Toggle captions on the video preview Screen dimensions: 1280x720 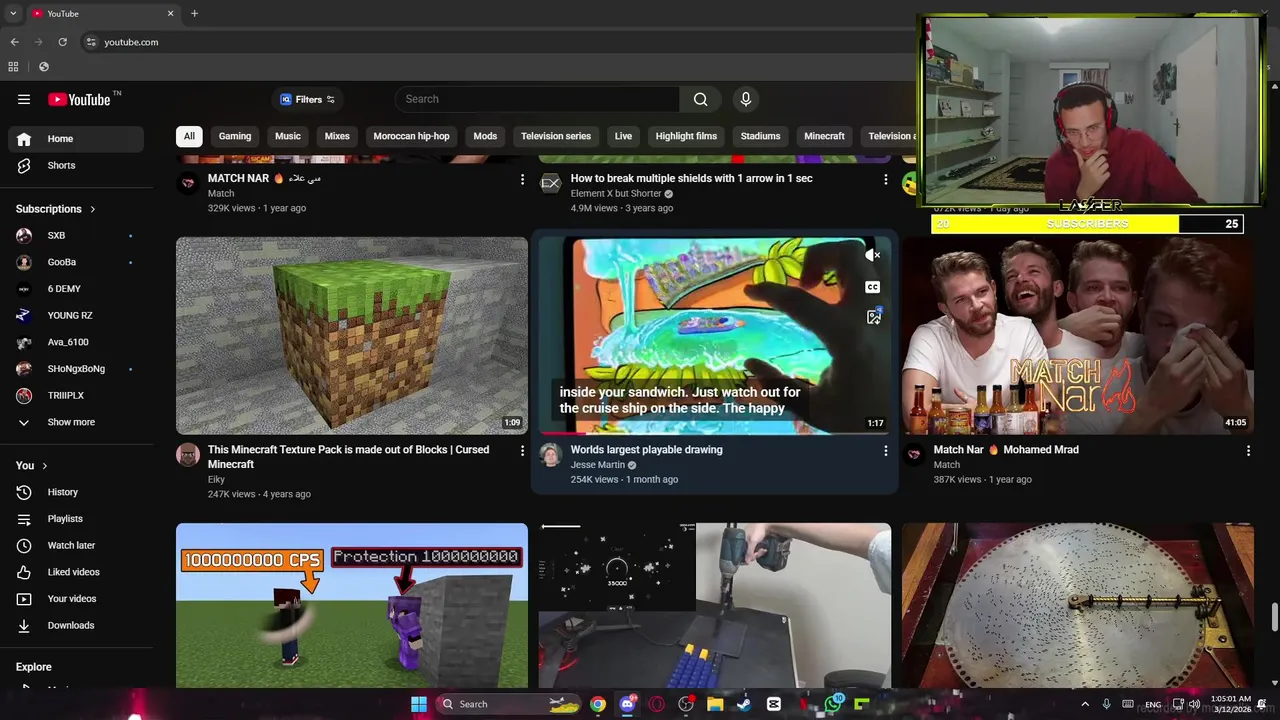(873, 287)
